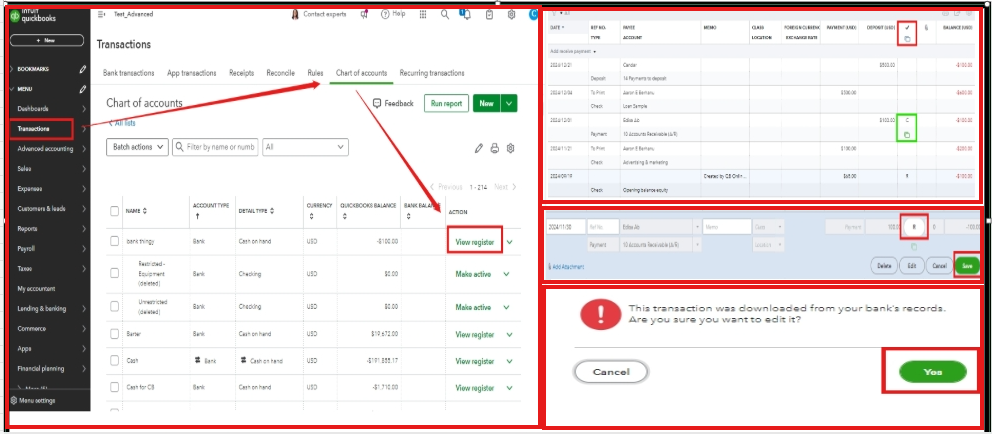Click the Memo field in edit row
992x434 pixels.
coord(726,226)
